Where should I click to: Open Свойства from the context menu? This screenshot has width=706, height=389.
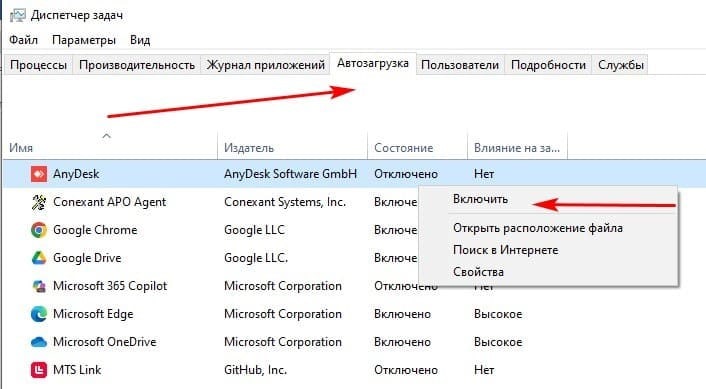tap(478, 272)
